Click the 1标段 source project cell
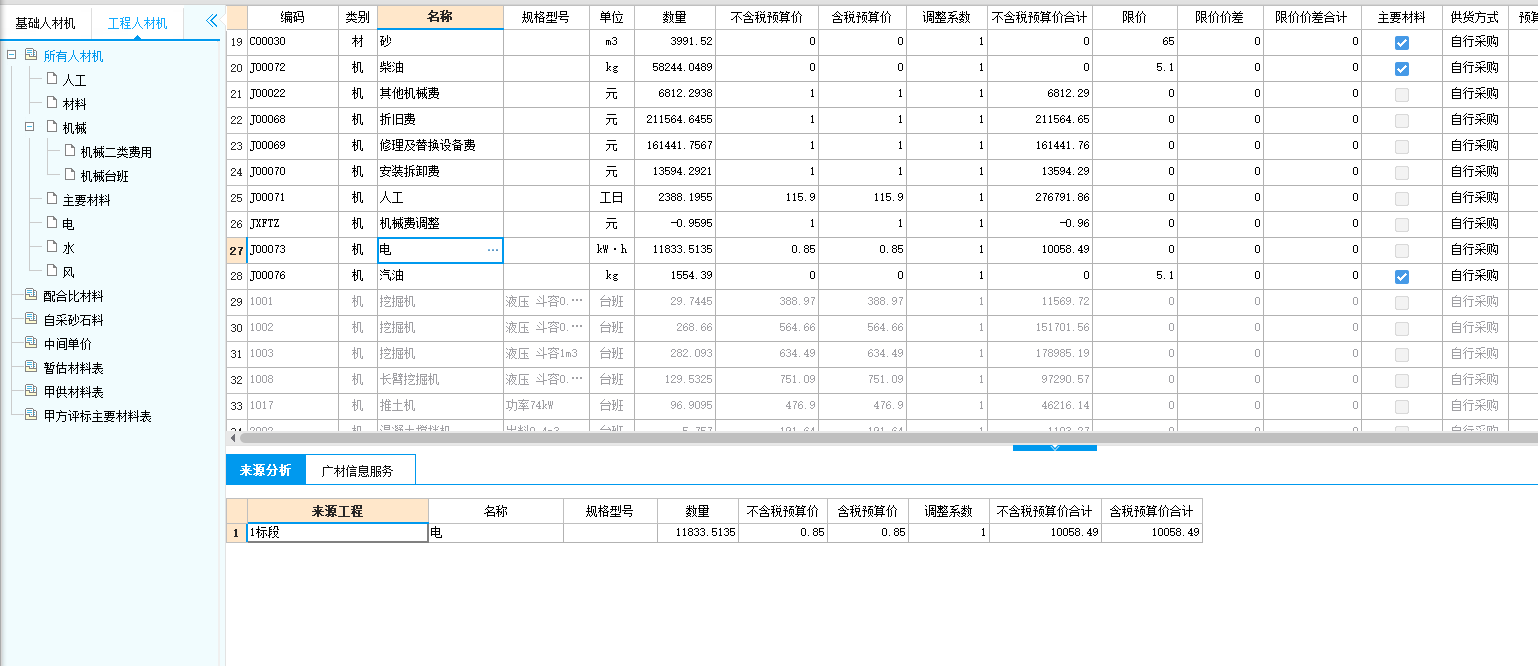Screen dimensions: 1538x666 tap(337, 533)
